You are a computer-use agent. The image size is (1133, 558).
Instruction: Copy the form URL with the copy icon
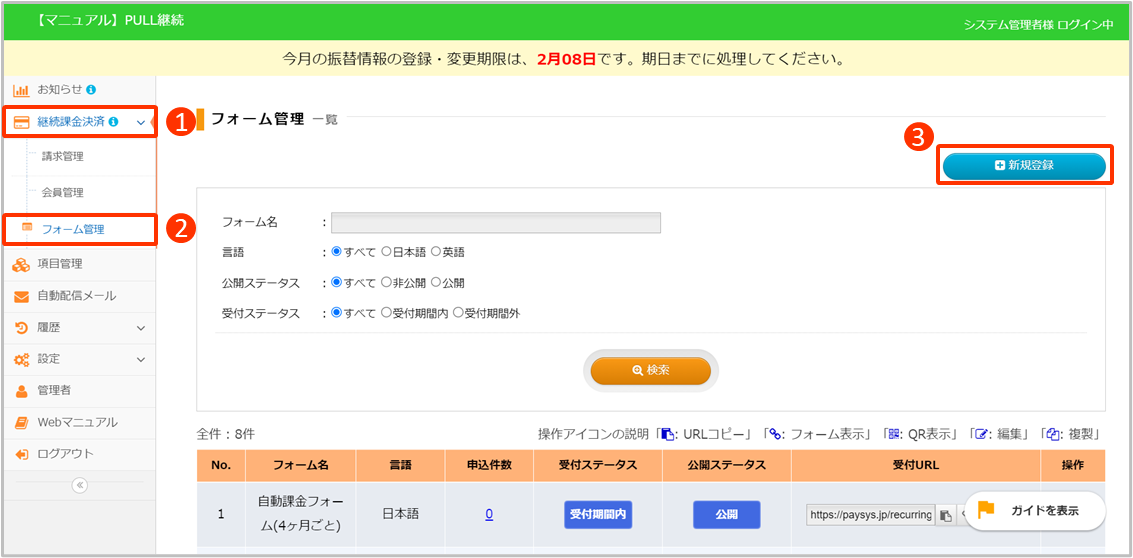coord(945,515)
